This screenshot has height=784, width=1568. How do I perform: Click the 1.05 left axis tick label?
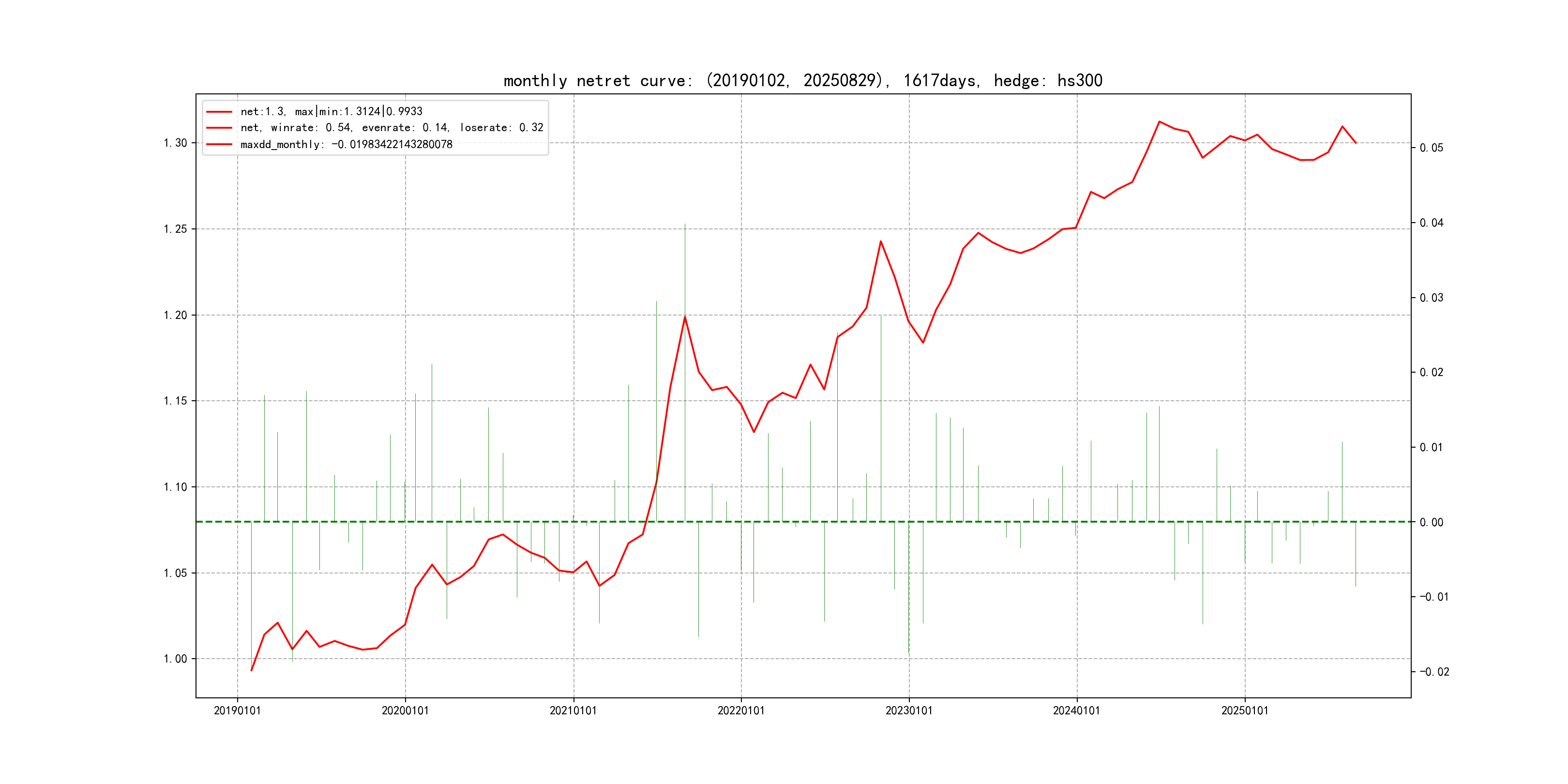tap(175, 573)
